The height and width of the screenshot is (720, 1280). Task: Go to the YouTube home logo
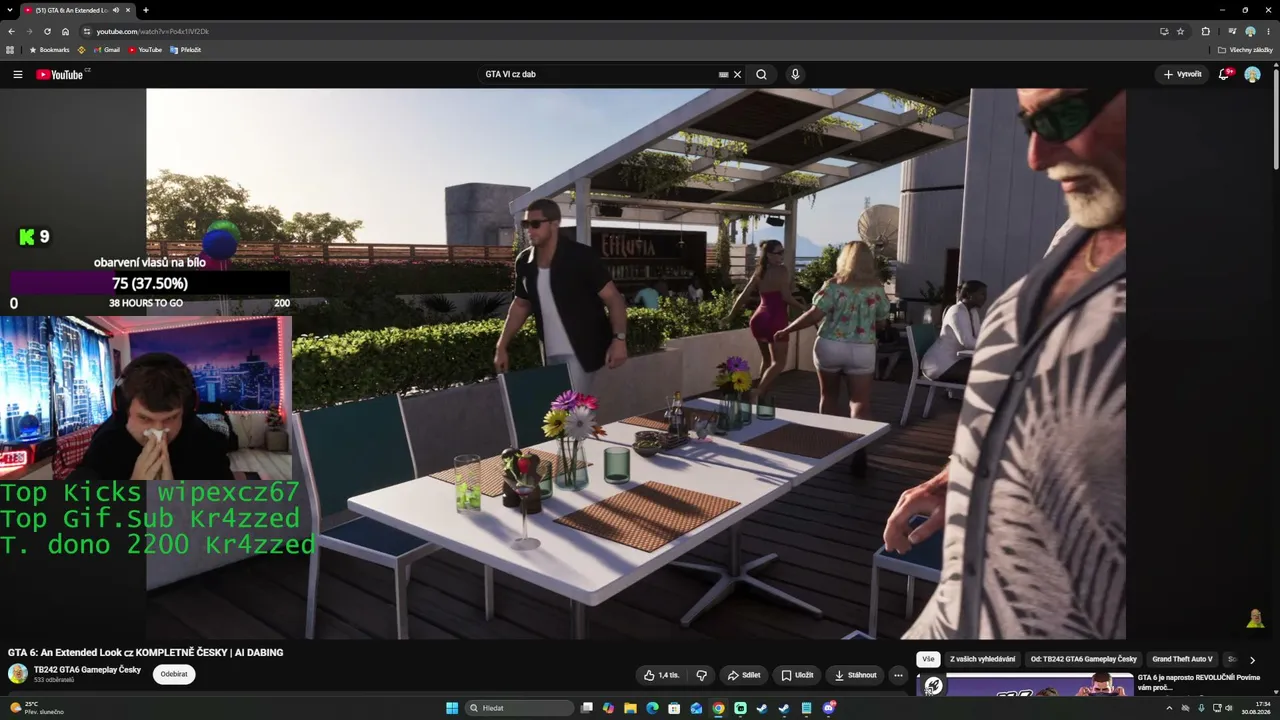tap(62, 74)
